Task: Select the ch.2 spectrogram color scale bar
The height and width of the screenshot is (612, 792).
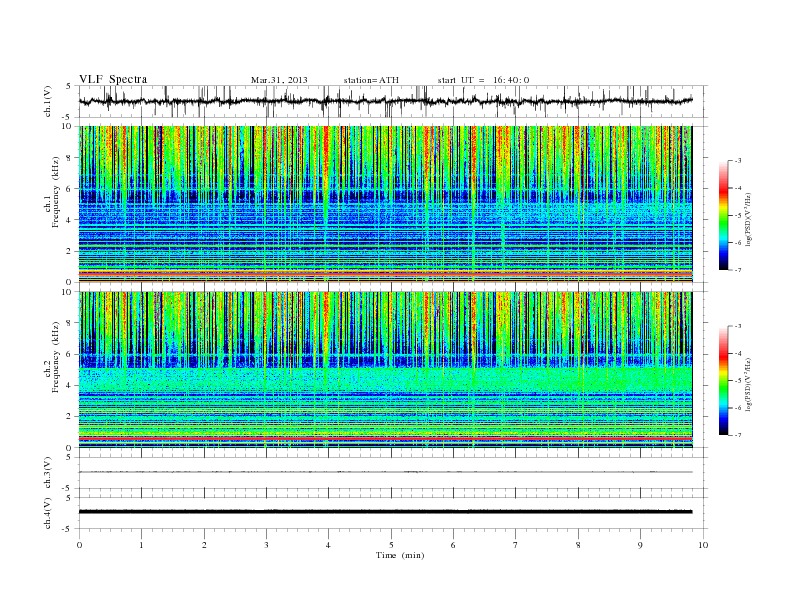Action: (724, 381)
